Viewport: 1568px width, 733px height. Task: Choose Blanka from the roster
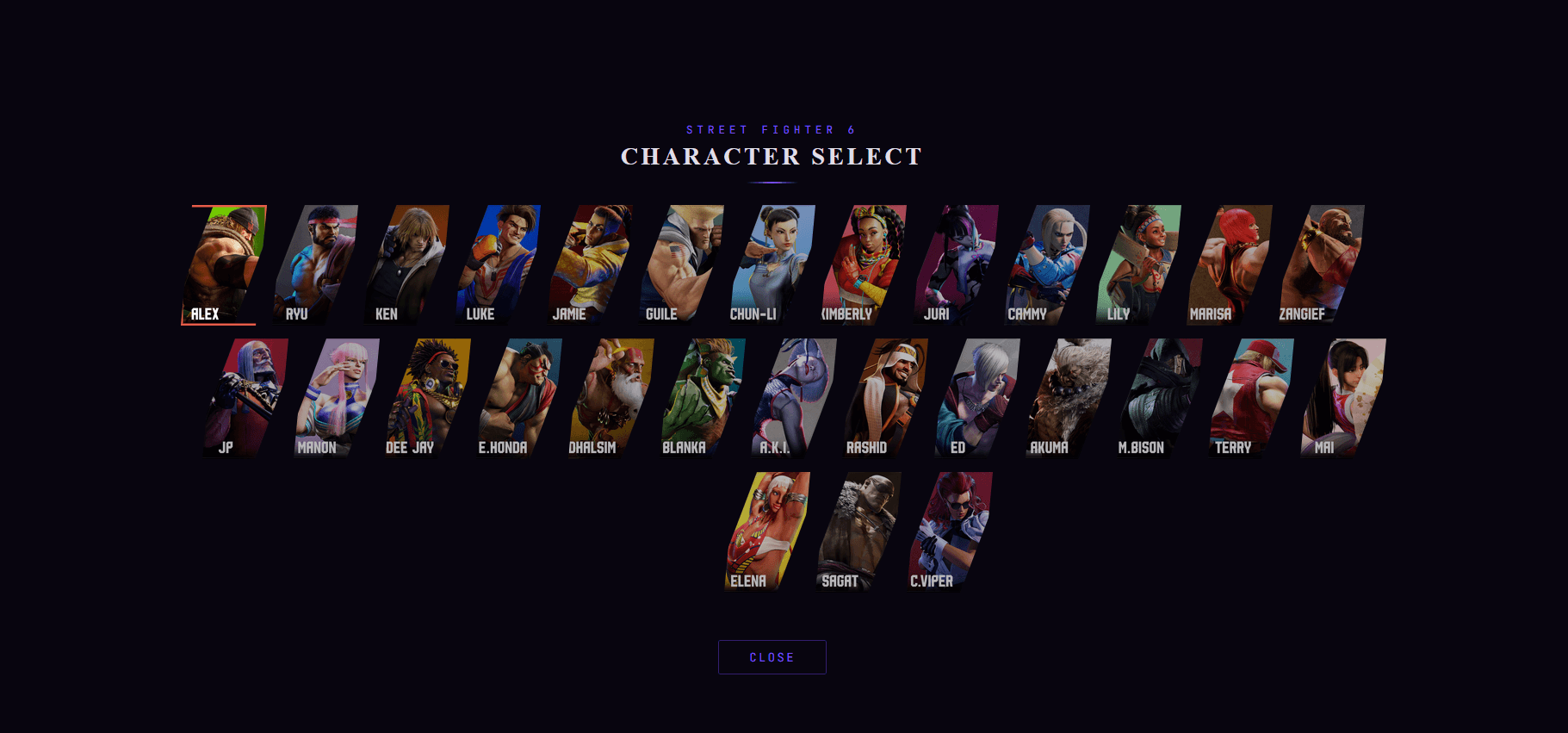click(x=703, y=398)
